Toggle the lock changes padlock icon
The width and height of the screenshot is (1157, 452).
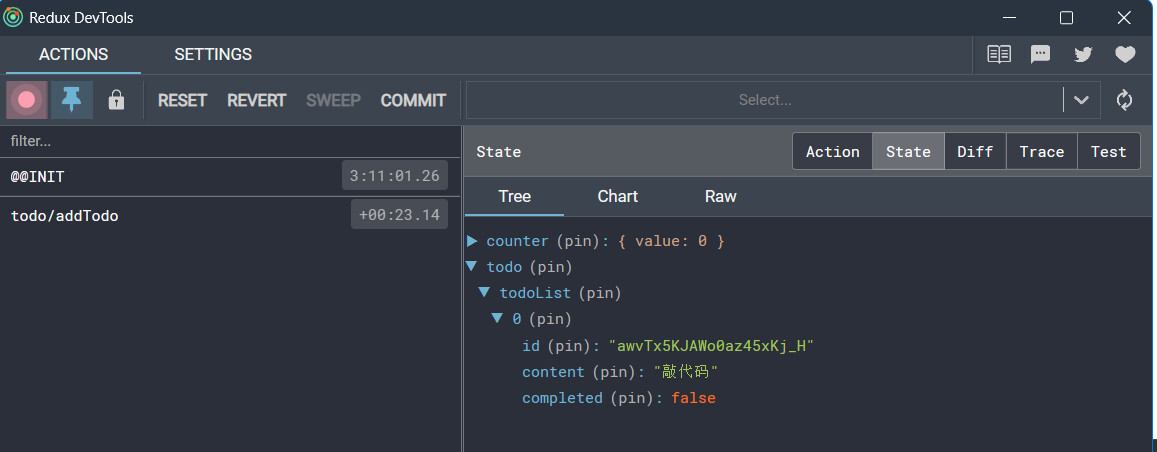[x=116, y=100]
